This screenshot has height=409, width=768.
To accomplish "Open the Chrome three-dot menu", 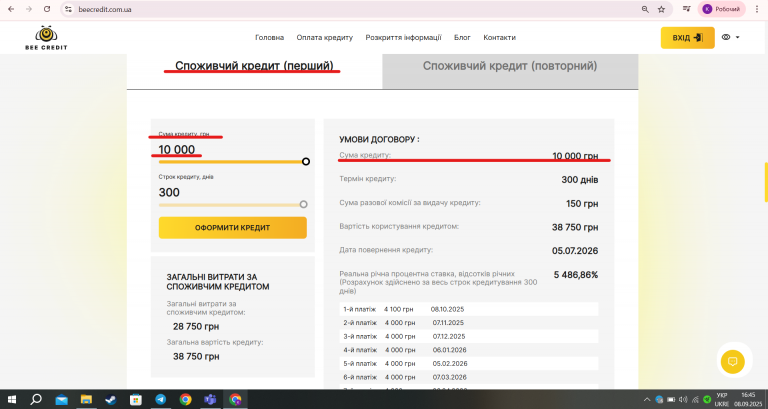I will coord(757,9).
